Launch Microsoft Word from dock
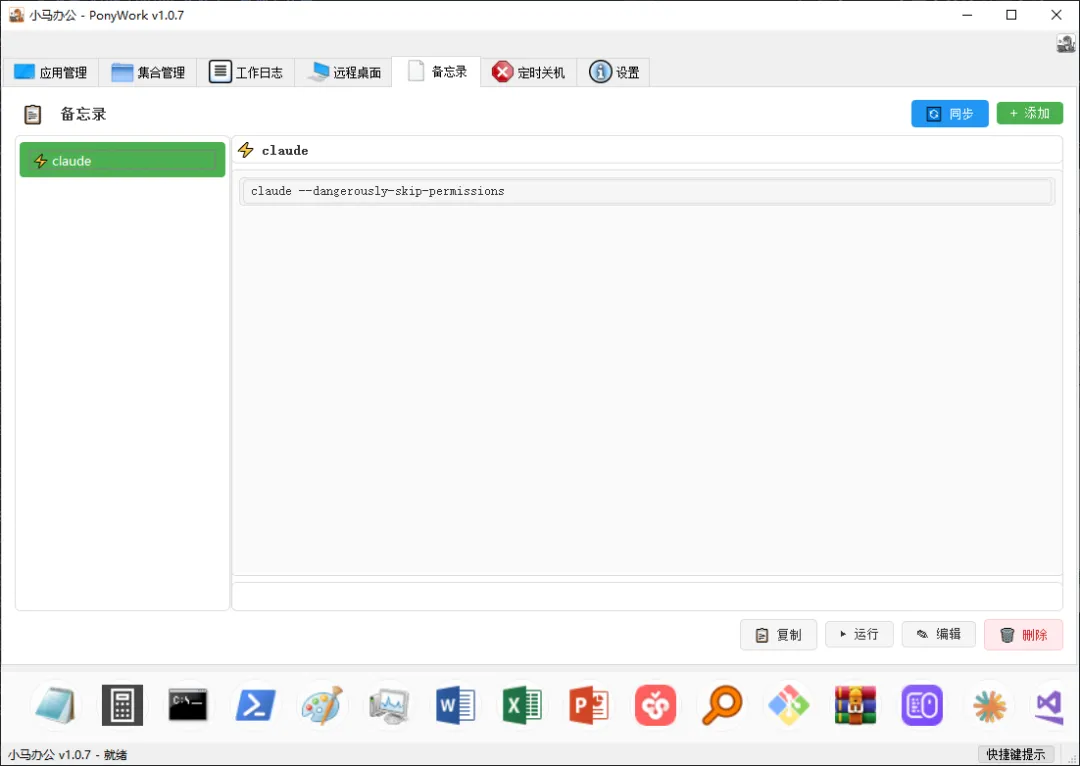This screenshot has width=1080, height=766. tap(455, 705)
